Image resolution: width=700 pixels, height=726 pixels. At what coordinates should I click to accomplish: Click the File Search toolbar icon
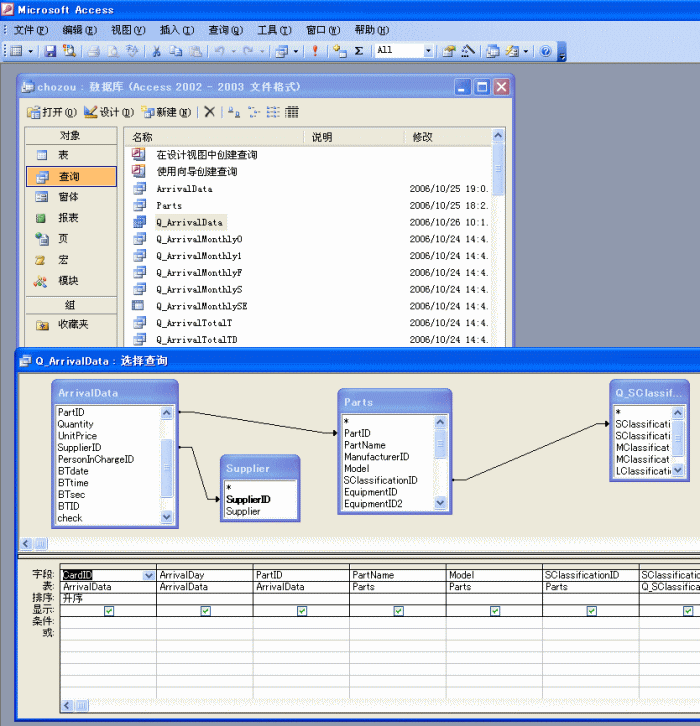pyautogui.click(x=69, y=51)
